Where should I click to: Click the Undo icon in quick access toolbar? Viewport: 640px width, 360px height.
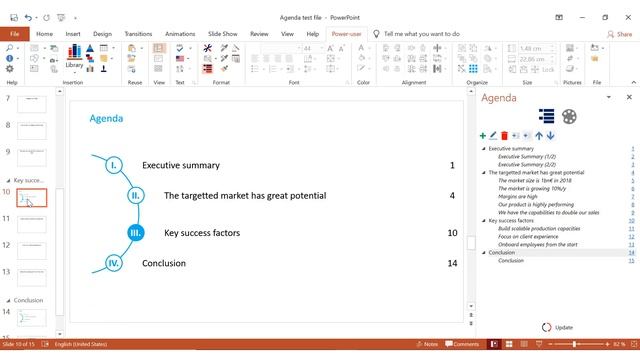28,18
